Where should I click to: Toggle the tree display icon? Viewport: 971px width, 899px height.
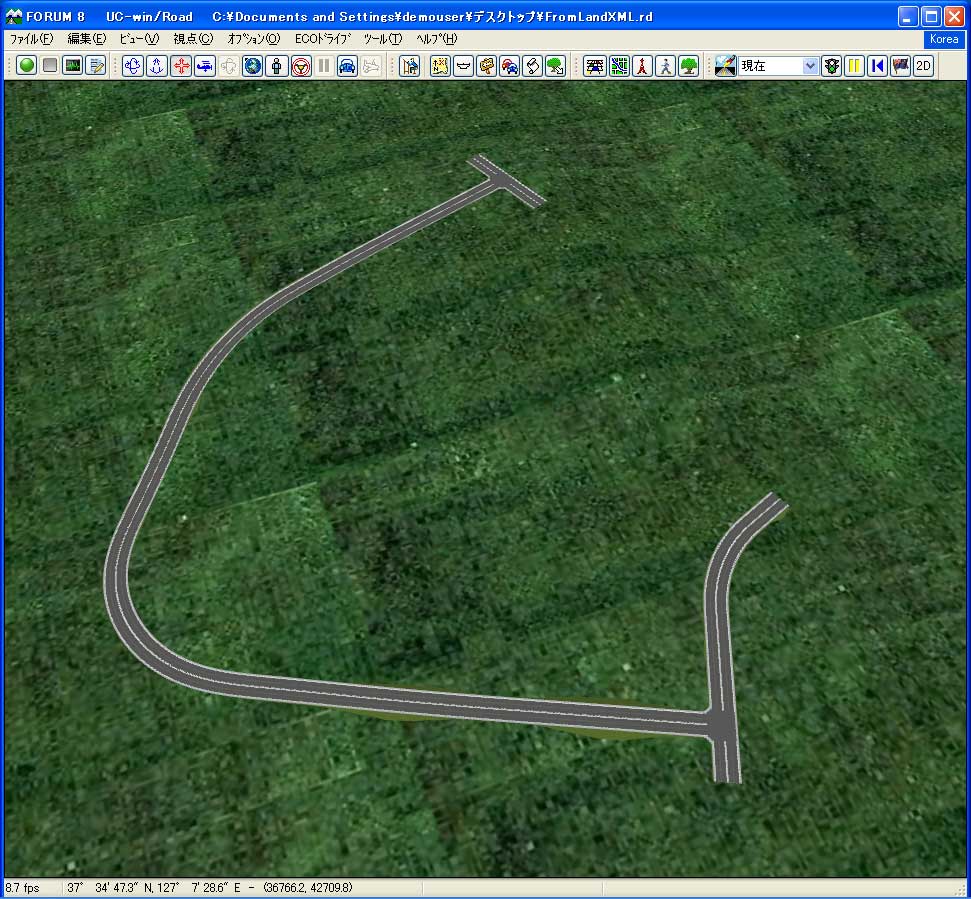click(x=689, y=66)
